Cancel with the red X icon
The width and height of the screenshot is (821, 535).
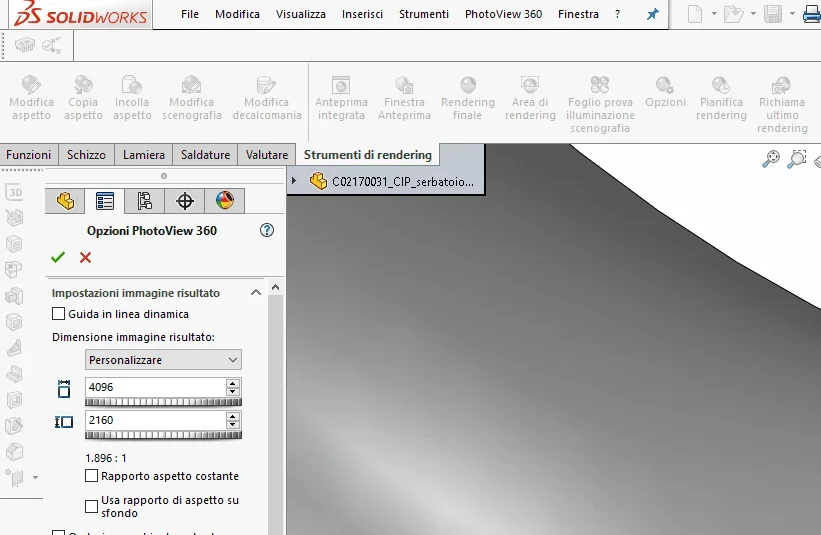tap(85, 257)
